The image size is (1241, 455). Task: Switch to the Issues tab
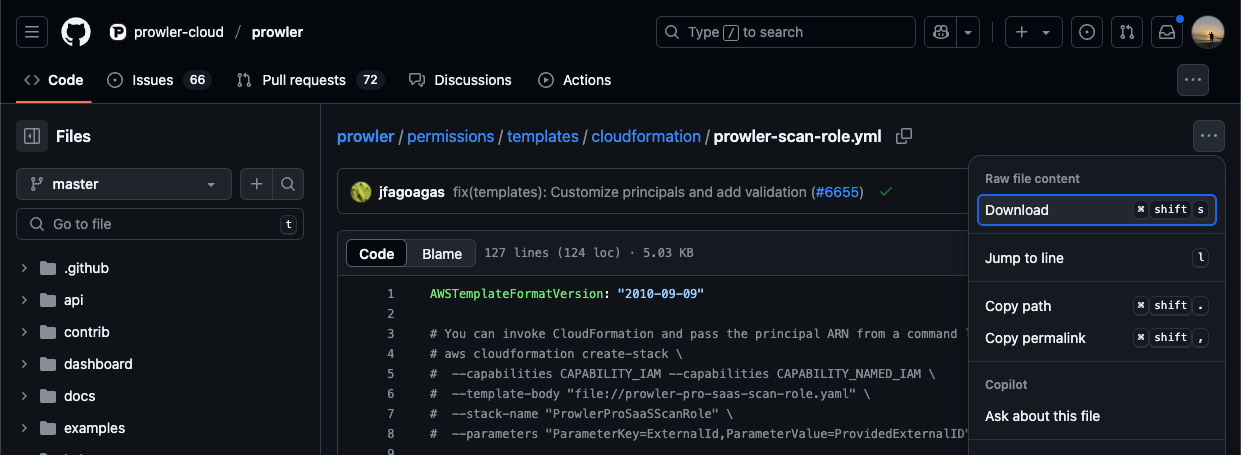(158, 80)
